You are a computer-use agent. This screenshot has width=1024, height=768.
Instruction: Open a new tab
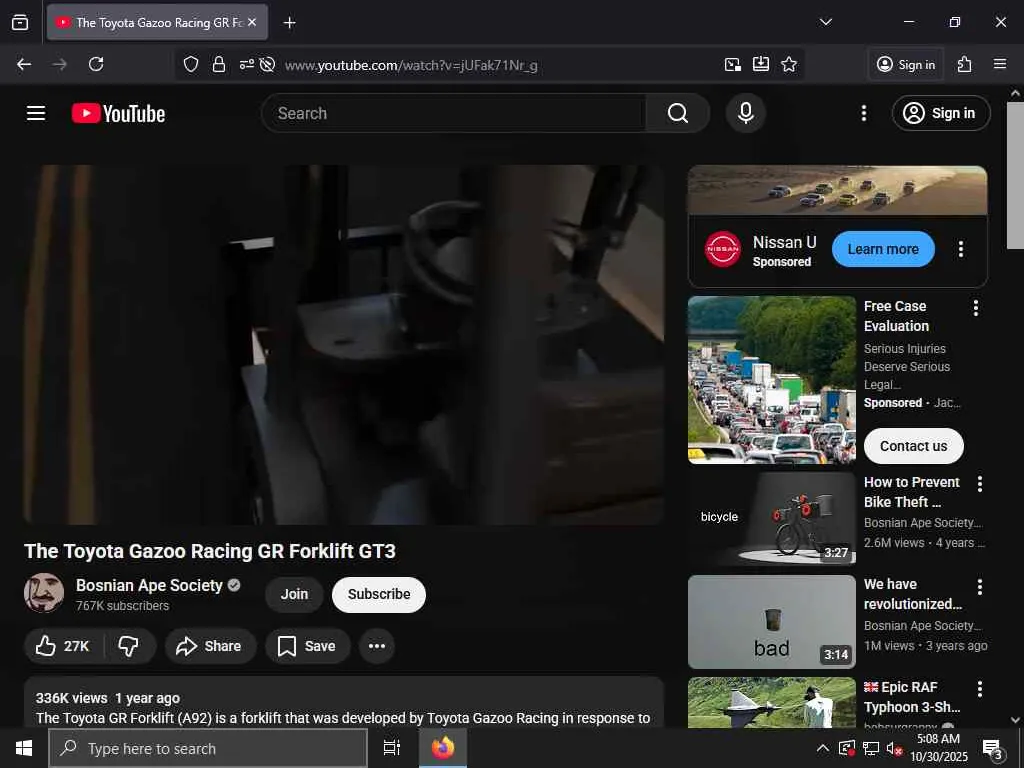click(x=289, y=23)
